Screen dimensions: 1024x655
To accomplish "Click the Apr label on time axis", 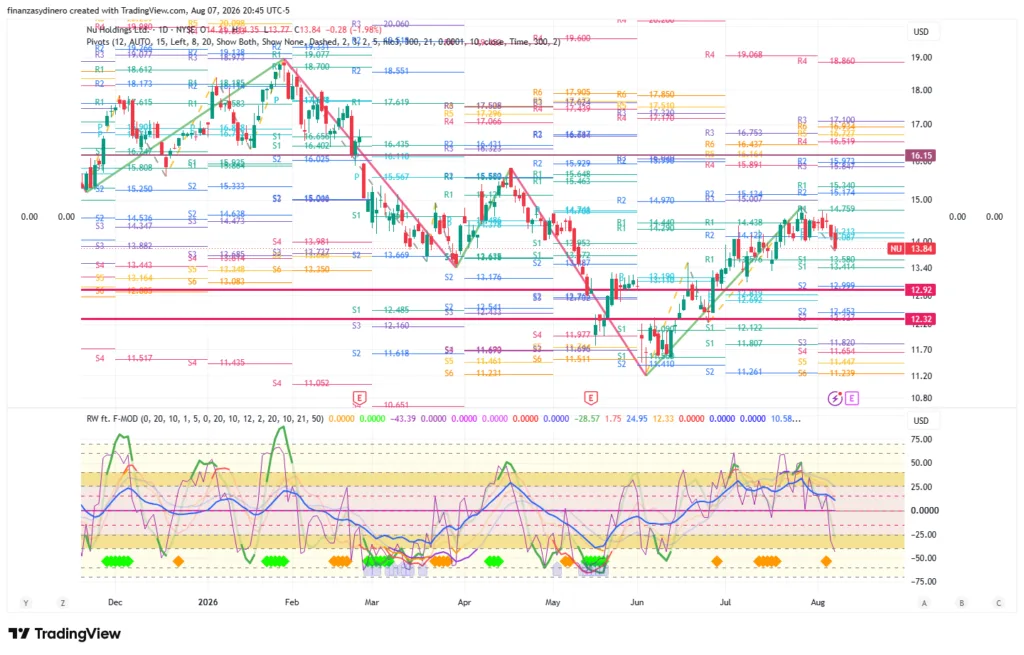I will coord(464,602).
